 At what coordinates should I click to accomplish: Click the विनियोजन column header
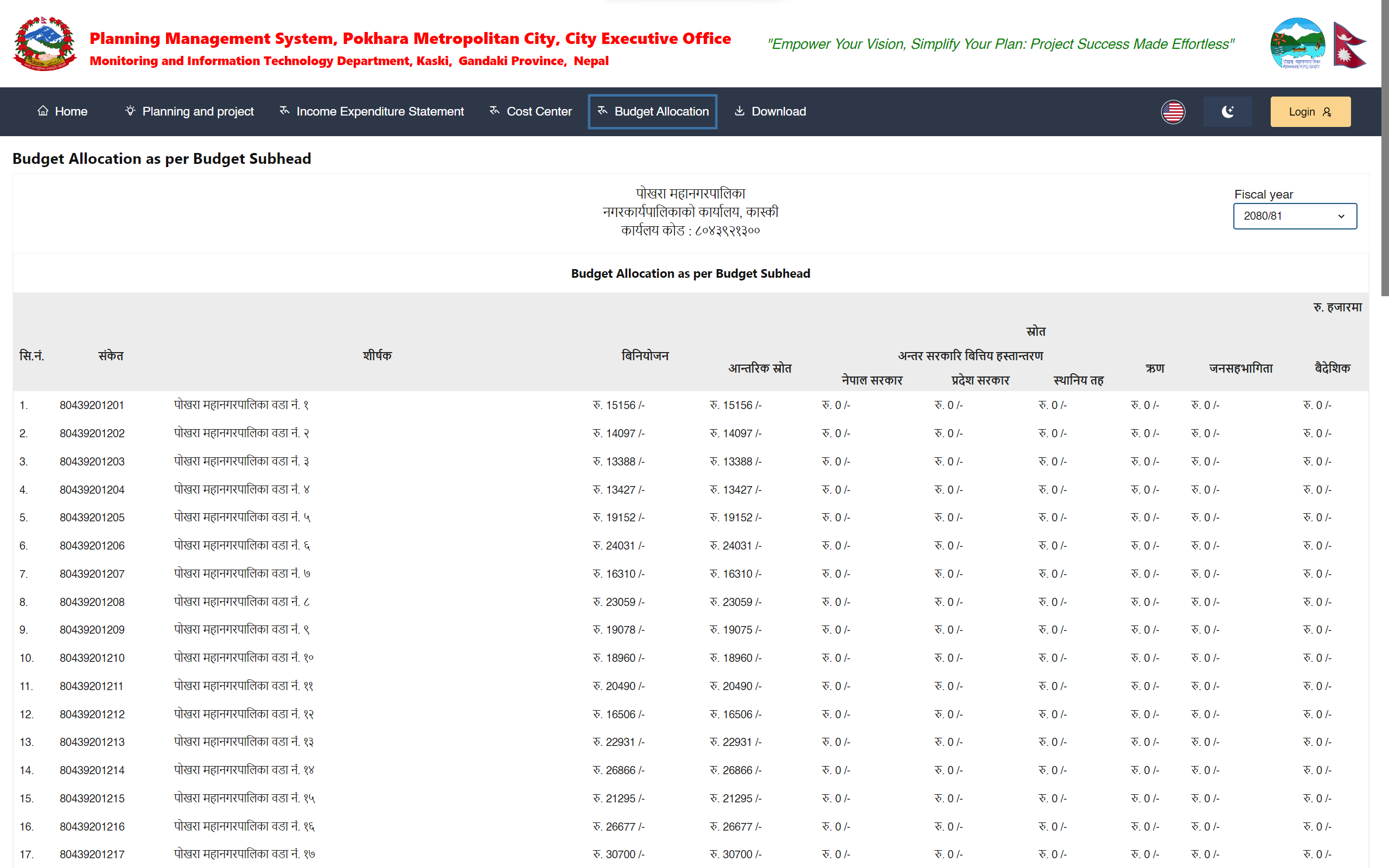click(x=645, y=356)
